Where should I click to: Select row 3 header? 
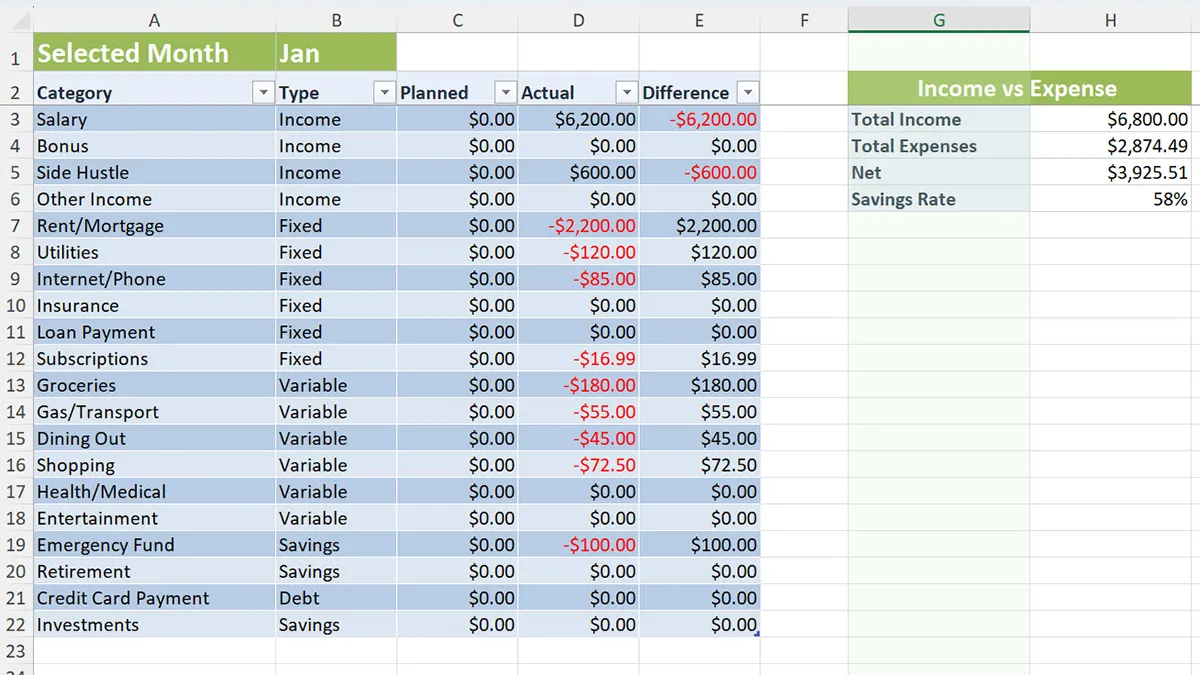pyautogui.click(x=15, y=119)
